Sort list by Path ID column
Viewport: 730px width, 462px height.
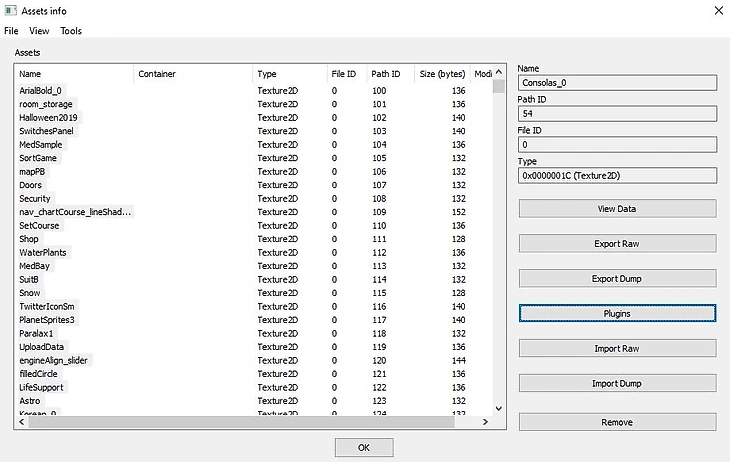(x=389, y=74)
